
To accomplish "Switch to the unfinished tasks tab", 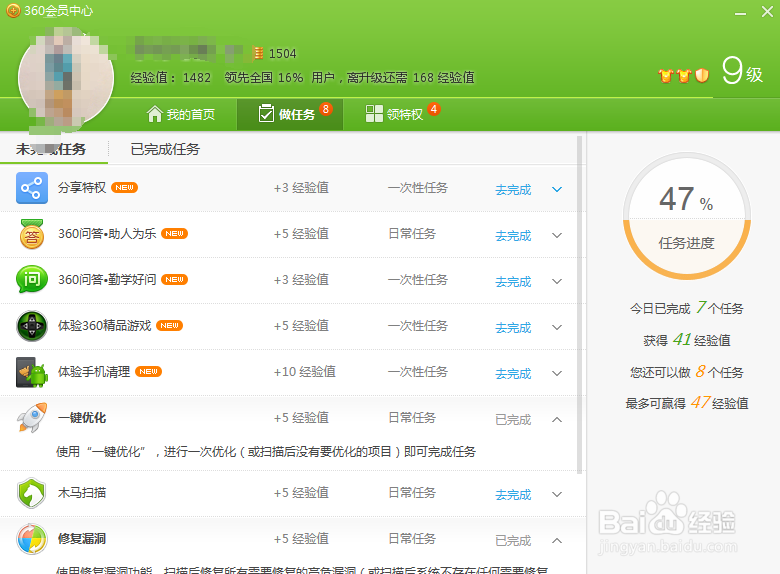I will coord(51,149).
